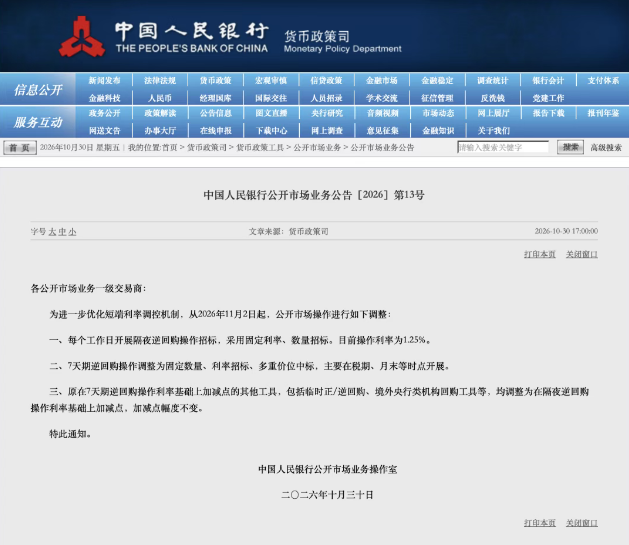Open the 银行会计 menu item
The image size is (629, 545).
point(548,81)
